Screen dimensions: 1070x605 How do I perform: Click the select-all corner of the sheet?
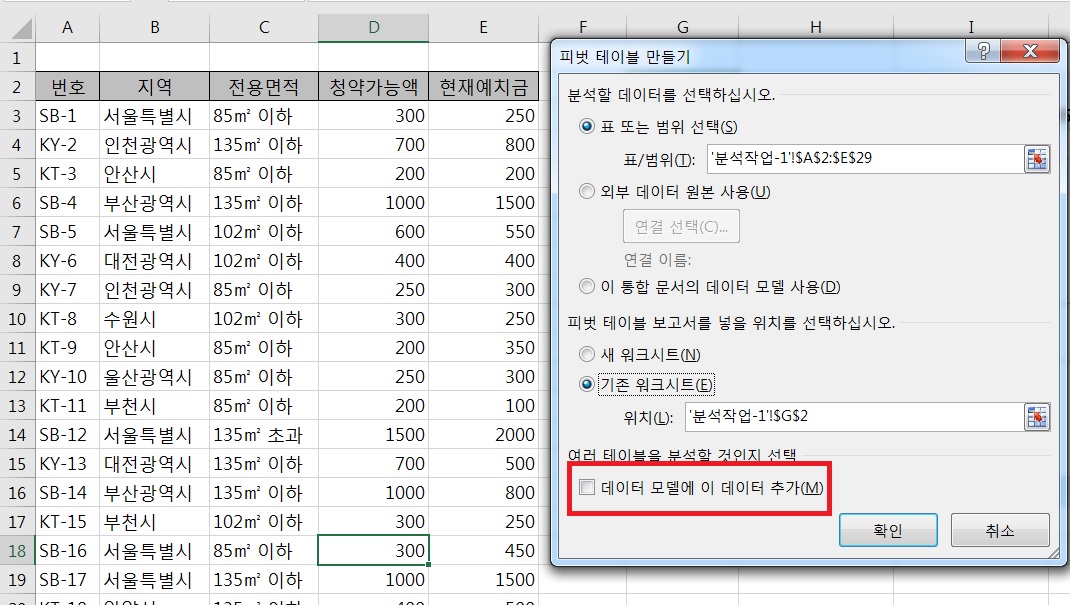pos(17,28)
